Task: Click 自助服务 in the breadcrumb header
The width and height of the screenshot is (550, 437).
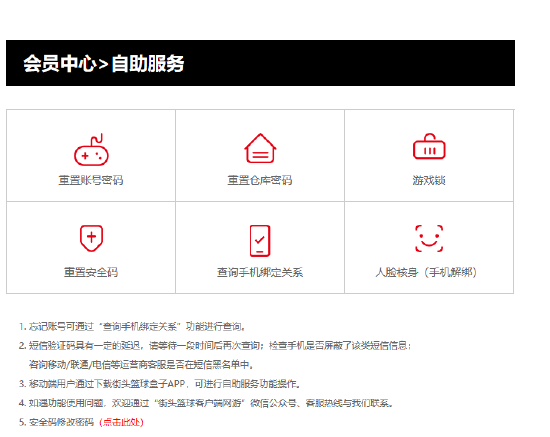Action: (x=148, y=63)
